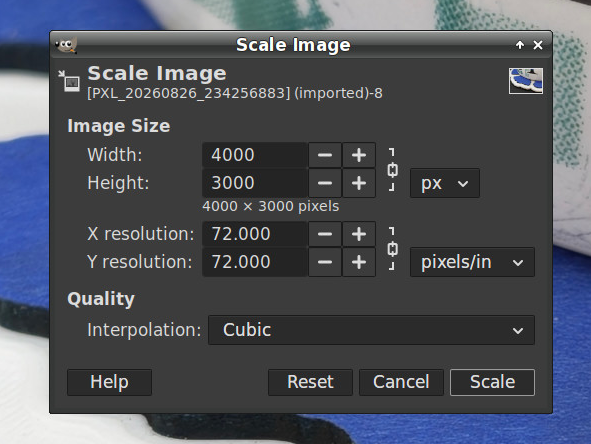Click the "Height:" label

coord(118,183)
